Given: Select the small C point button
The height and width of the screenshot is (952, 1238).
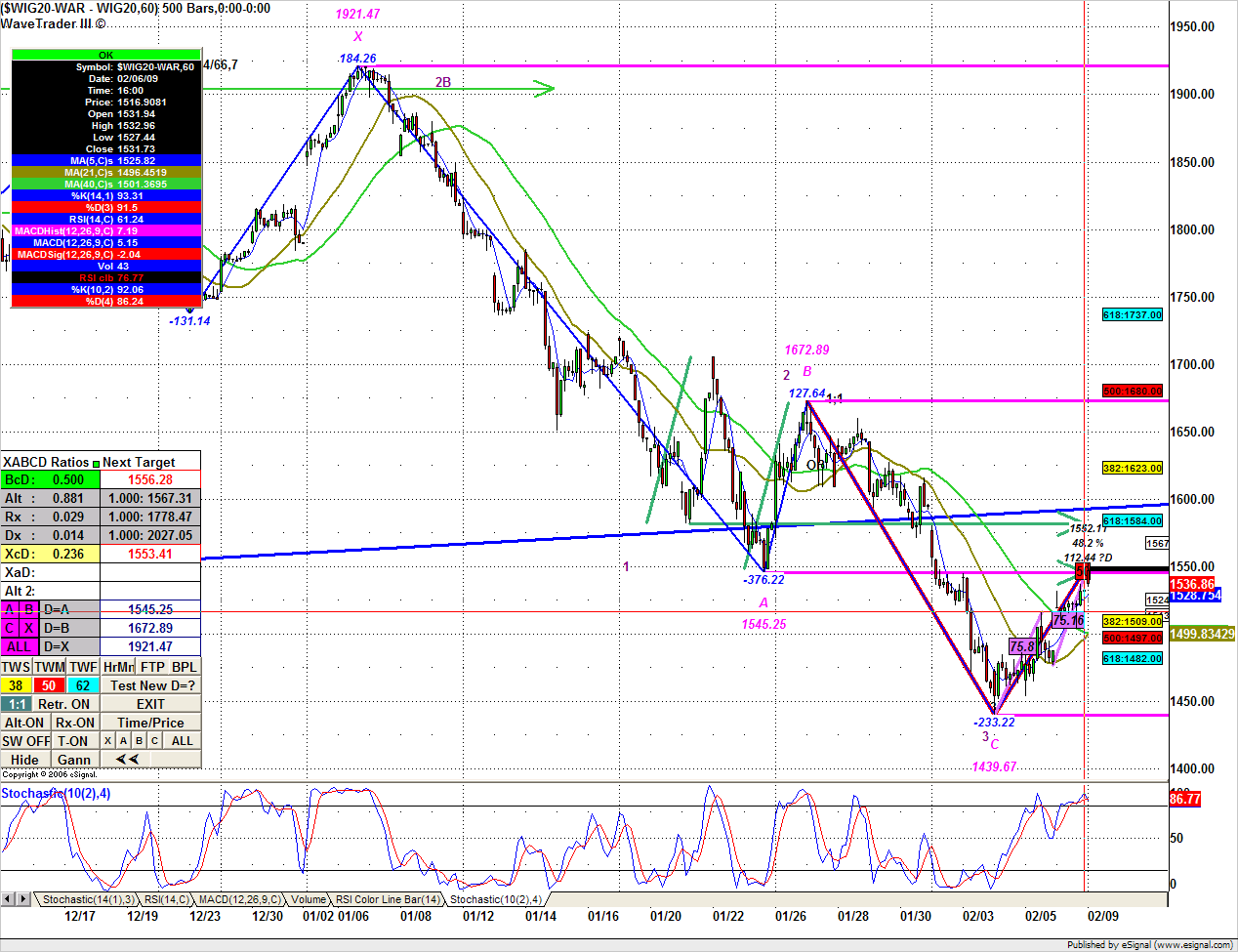Looking at the screenshot, I should tap(154, 741).
